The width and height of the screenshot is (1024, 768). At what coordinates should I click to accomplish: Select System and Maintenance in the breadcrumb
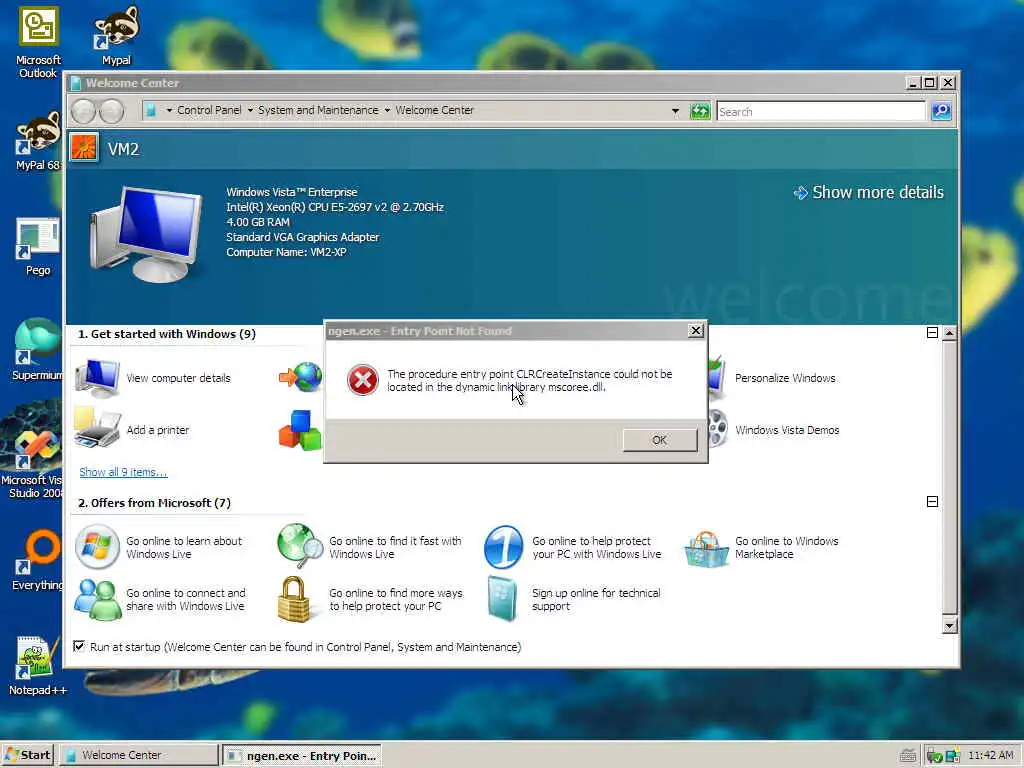318,110
